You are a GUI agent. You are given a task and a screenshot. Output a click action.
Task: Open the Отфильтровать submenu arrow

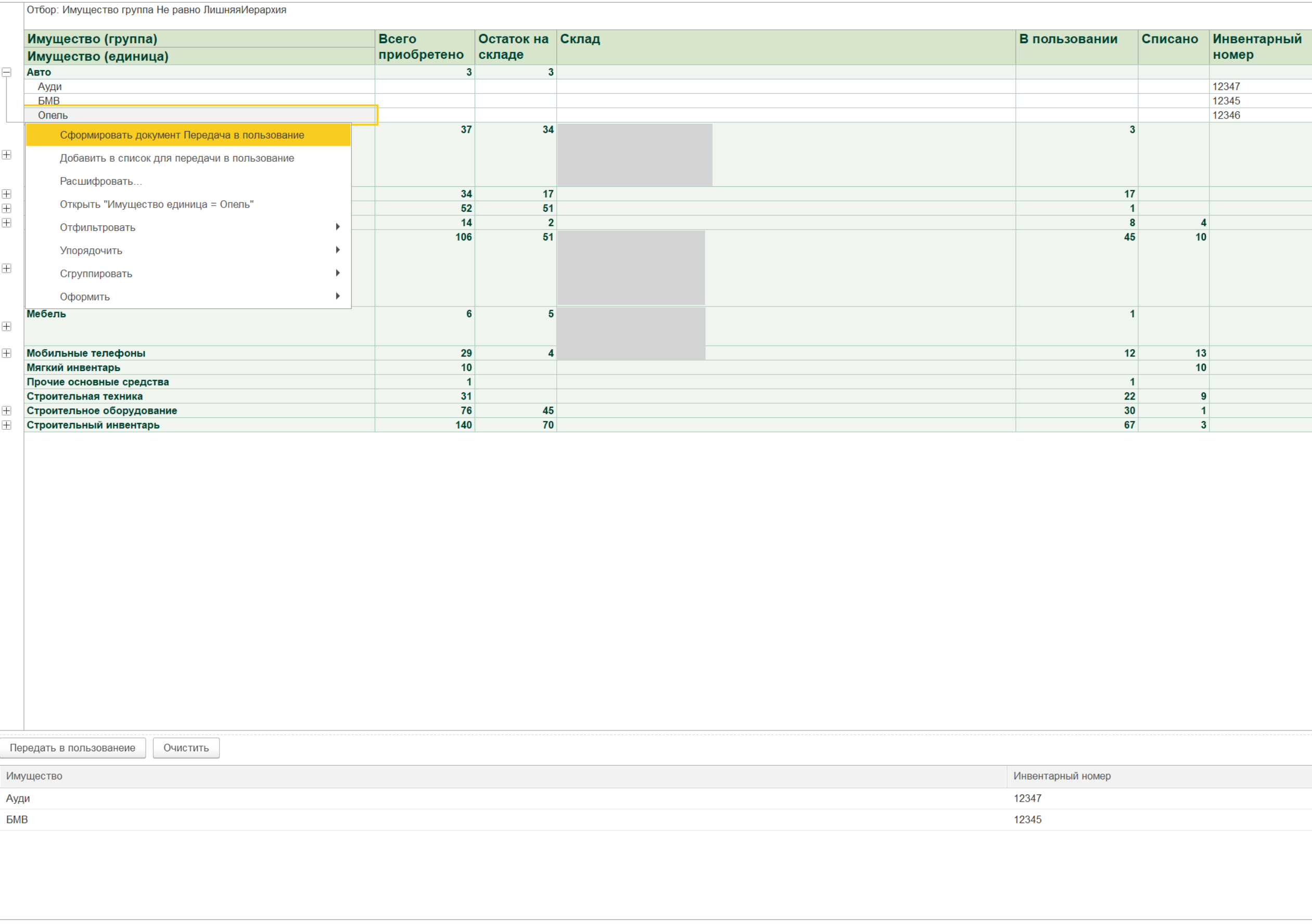pyautogui.click(x=338, y=227)
